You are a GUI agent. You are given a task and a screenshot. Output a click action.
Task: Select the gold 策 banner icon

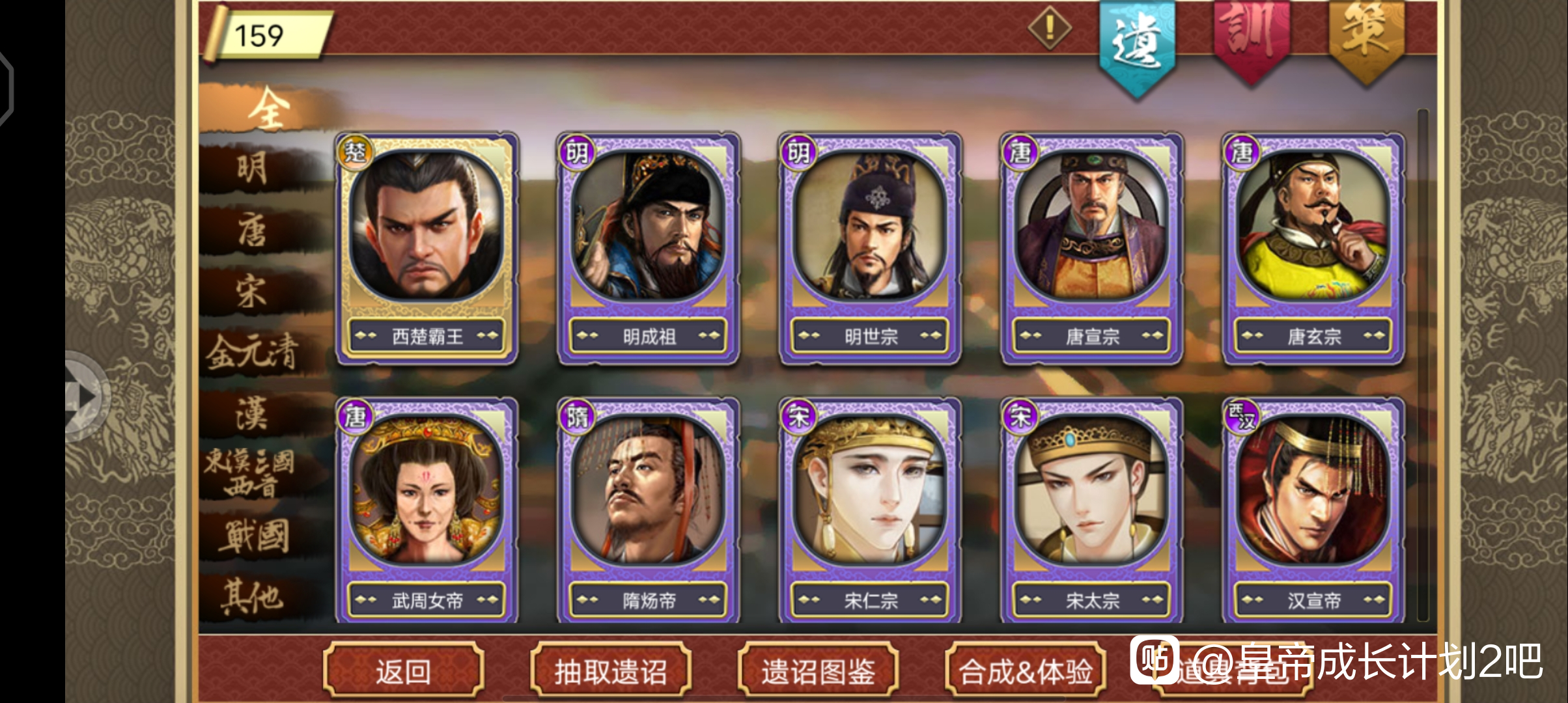point(1365,40)
